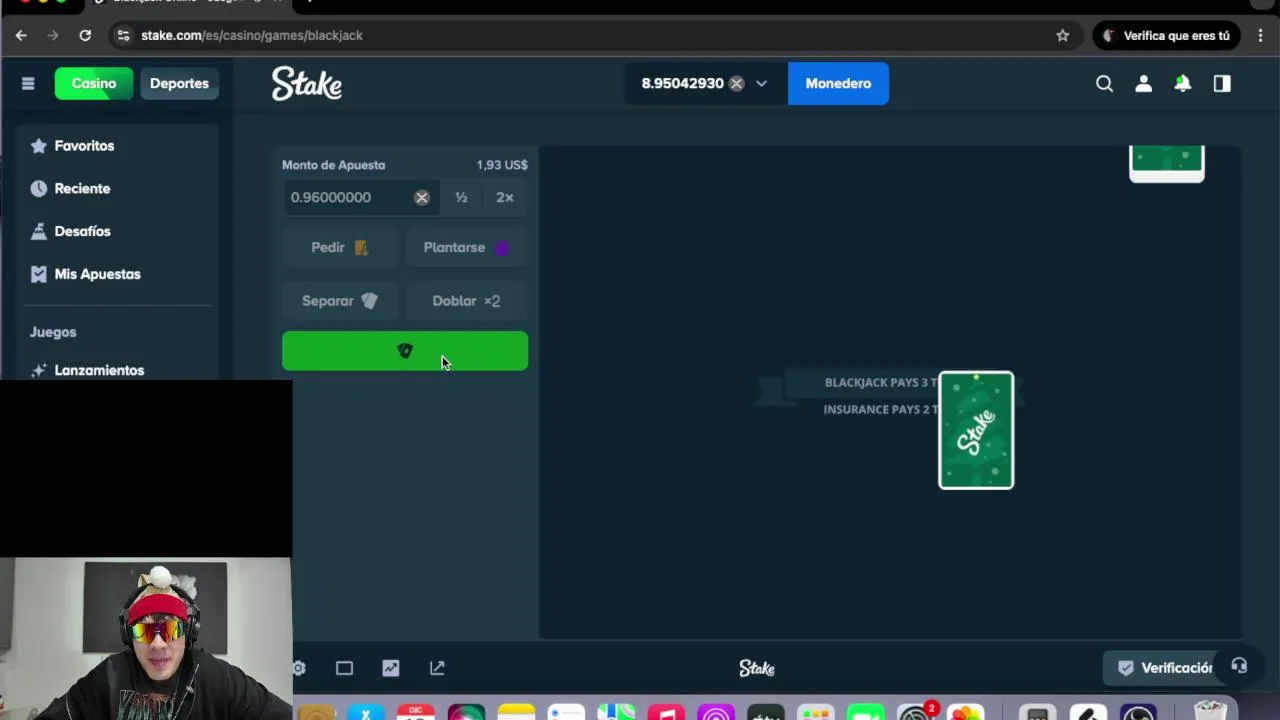The width and height of the screenshot is (1280, 720).
Task: Click the currency icon beside balance 8.95042930
Action: coord(736,84)
